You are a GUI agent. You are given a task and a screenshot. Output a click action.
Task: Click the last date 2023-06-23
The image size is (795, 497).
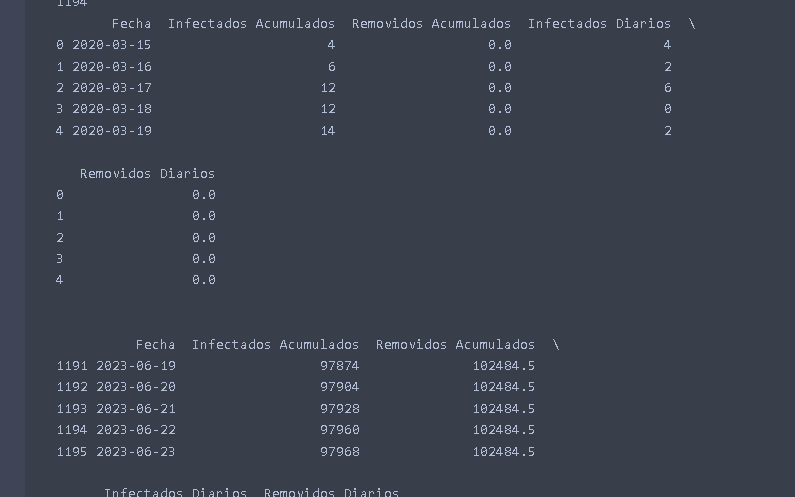[x=136, y=452]
